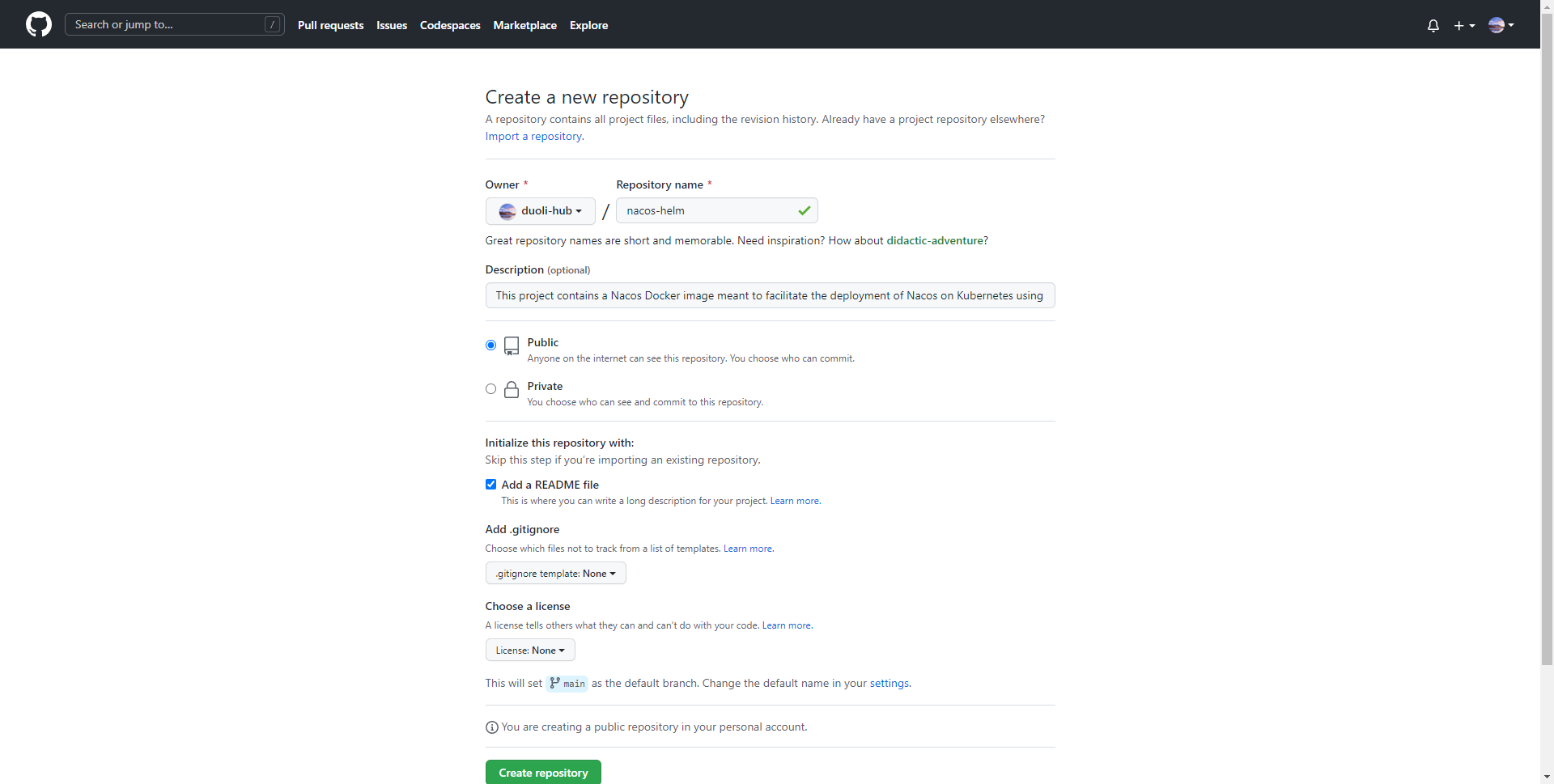Open the .gitignore template dropdown

pyautogui.click(x=555, y=573)
